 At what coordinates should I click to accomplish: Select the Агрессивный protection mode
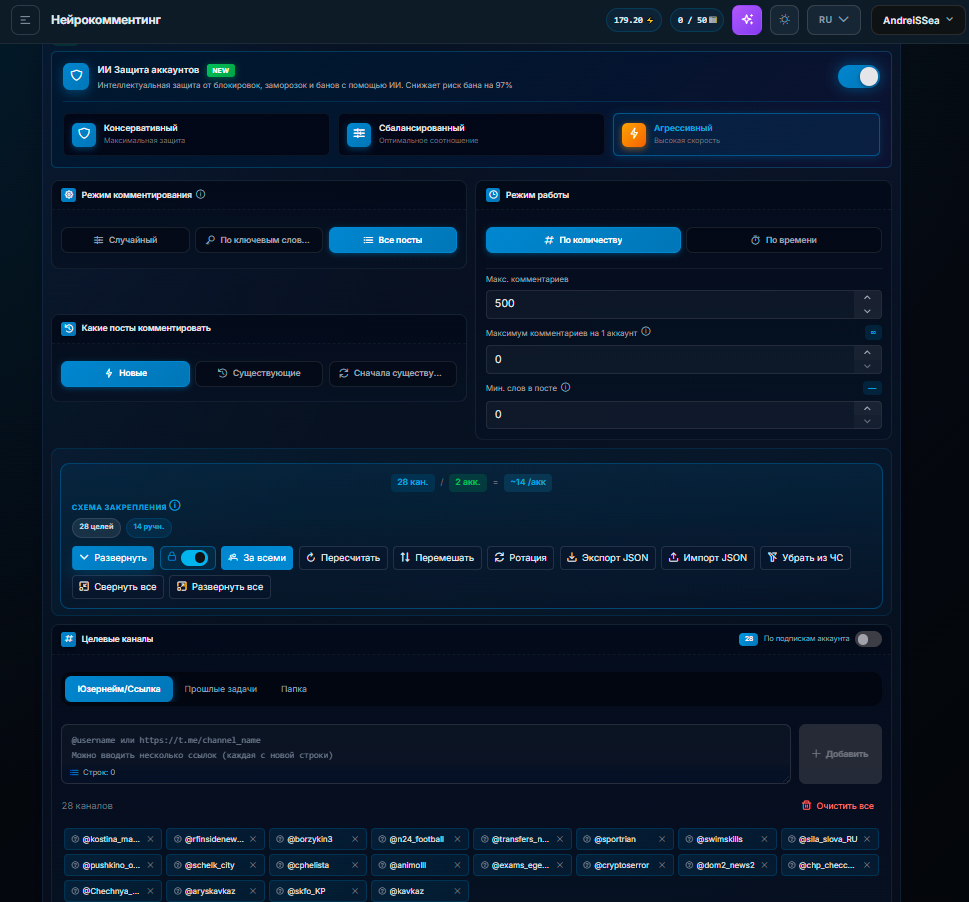point(746,134)
